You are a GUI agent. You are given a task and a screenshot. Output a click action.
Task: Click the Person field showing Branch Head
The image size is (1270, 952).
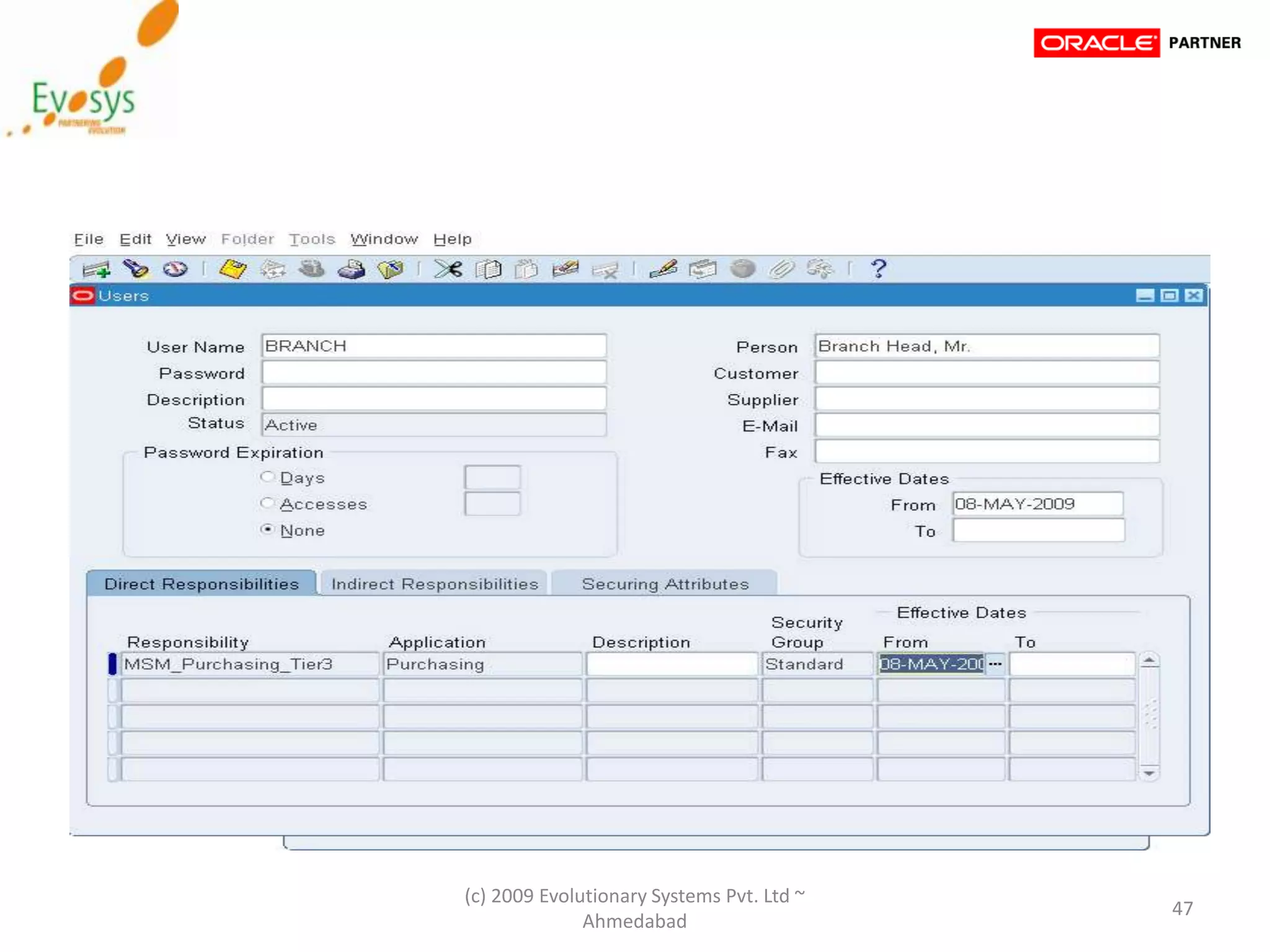click(987, 346)
